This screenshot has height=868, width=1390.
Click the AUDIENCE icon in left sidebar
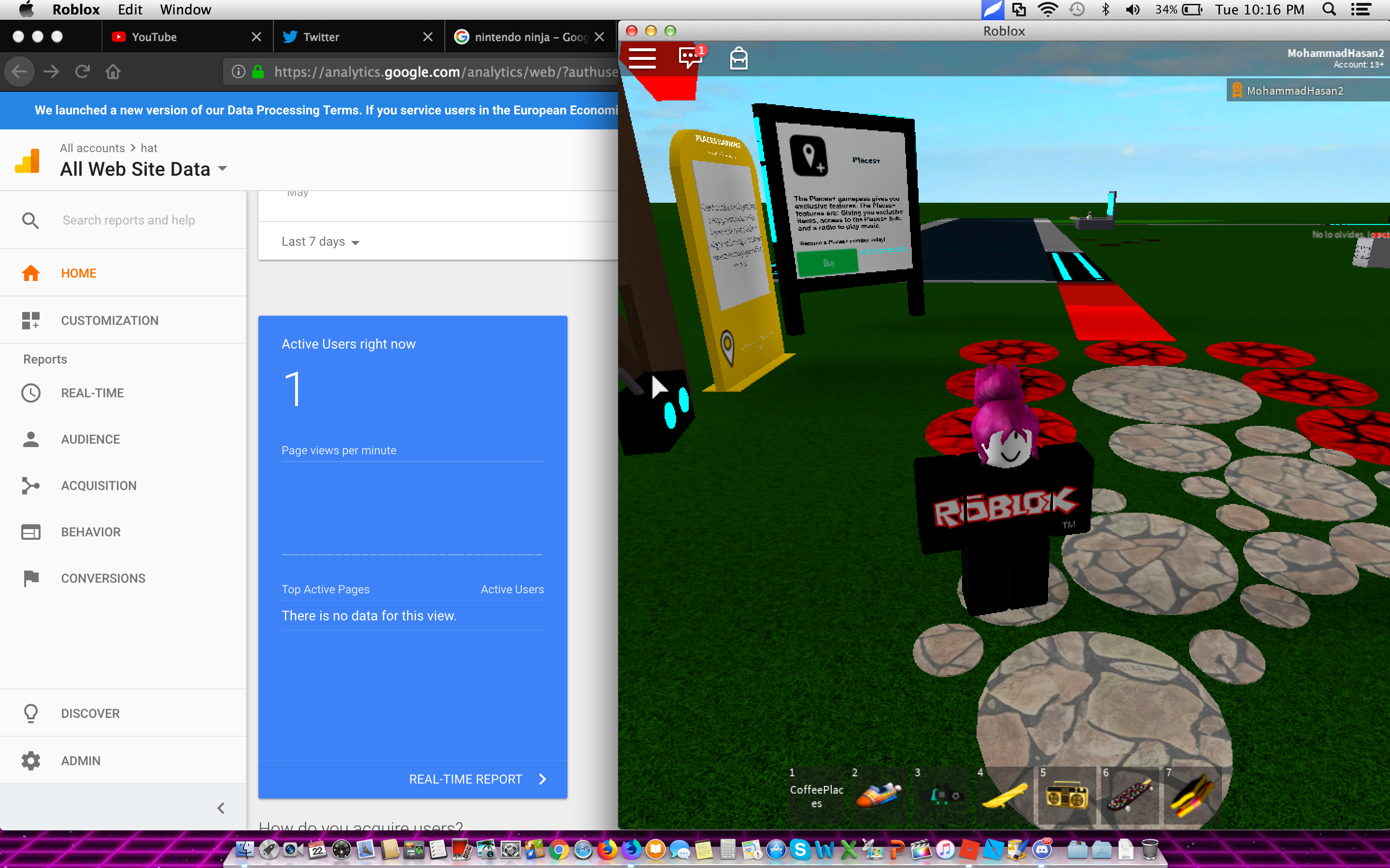point(30,439)
